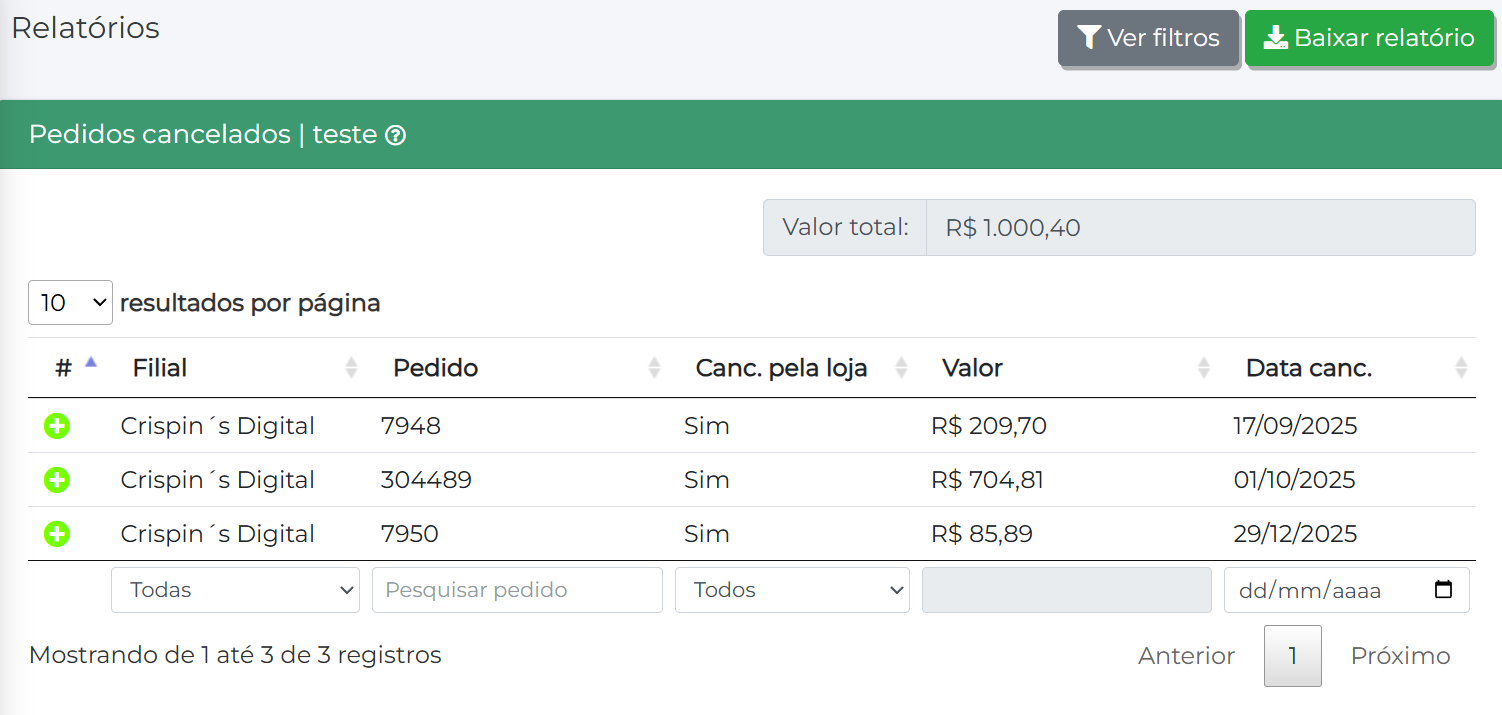The width and height of the screenshot is (1502, 715).
Task: Sort table by Pedido column
Action: (435, 368)
